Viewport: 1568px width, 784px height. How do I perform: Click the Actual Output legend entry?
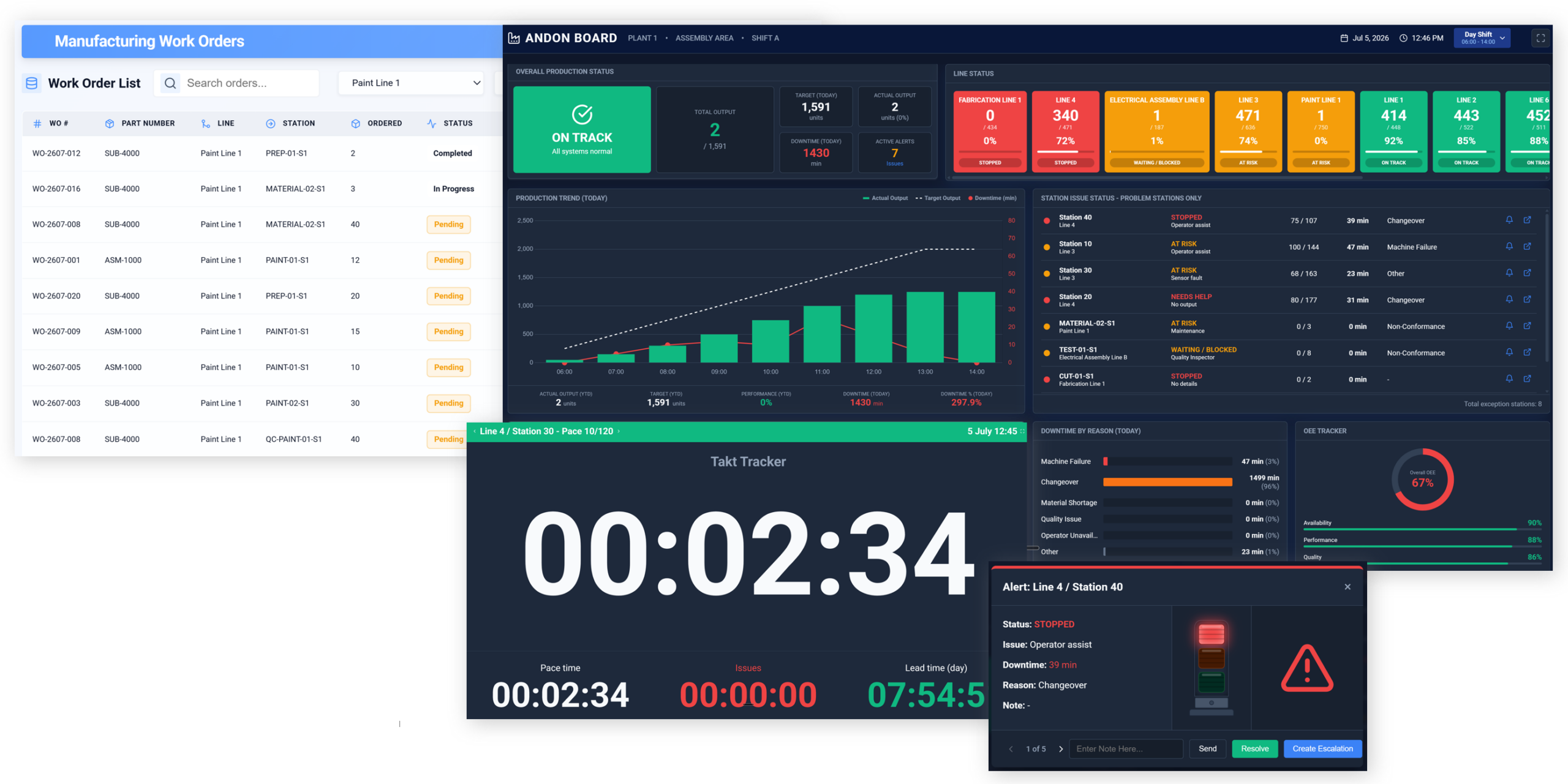coord(885,198)
